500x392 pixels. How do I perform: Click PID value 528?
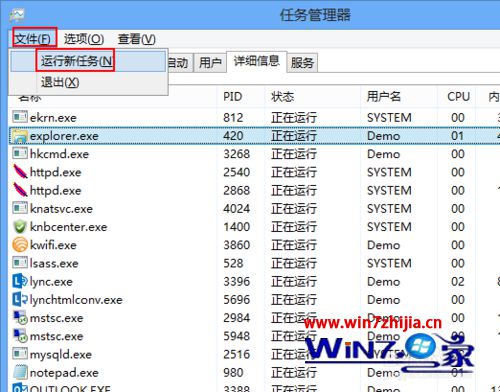(x=233, y=263)
